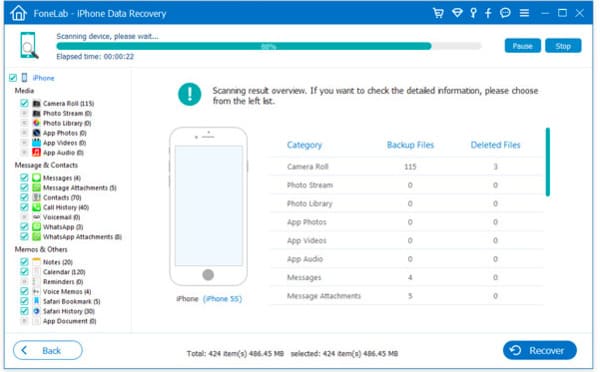Screen dimensions: 600x372
Task: Open the feedback chat bubble icon
Action: click(x=505, y=13)
